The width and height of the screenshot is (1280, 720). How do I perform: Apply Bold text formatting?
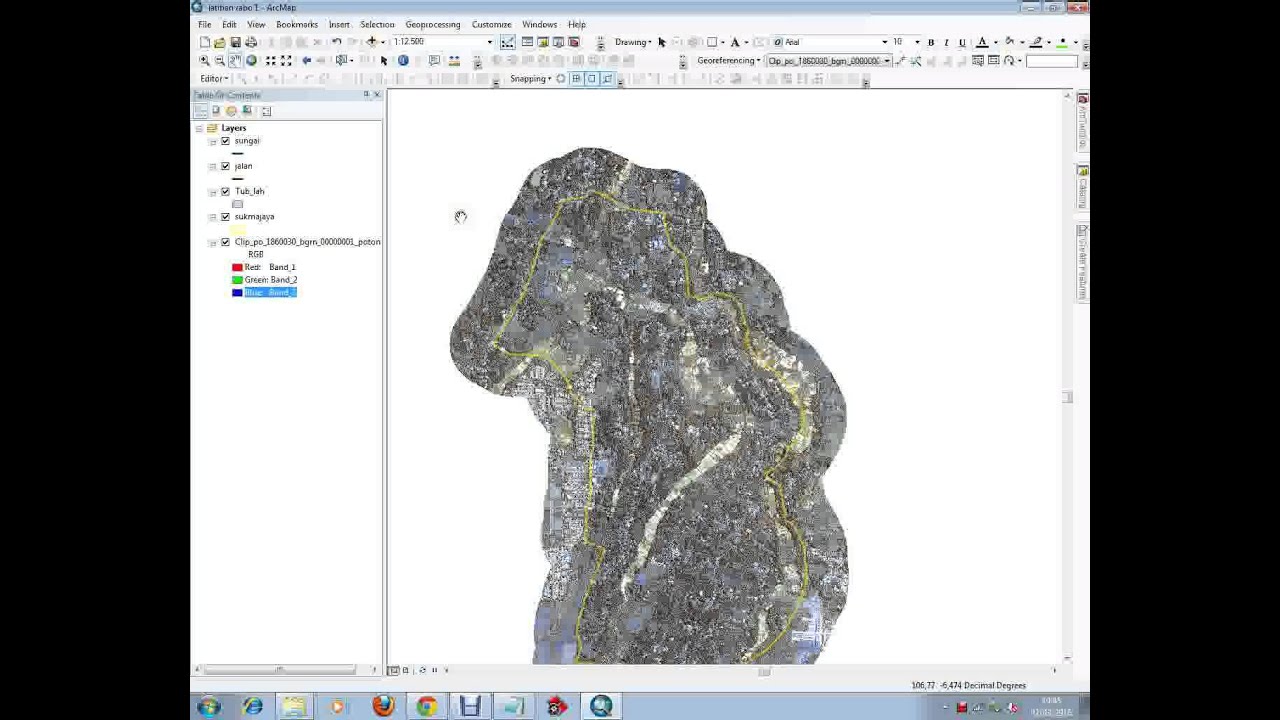[x=931, y=42]
